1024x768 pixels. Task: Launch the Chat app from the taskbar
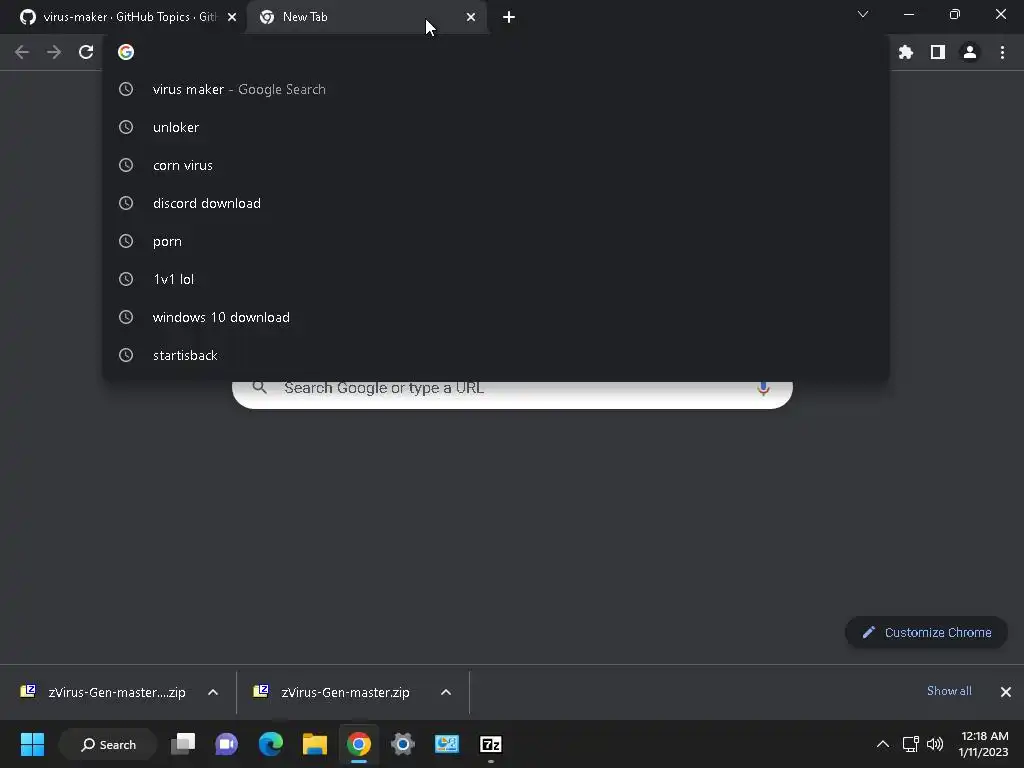[227, 744]
